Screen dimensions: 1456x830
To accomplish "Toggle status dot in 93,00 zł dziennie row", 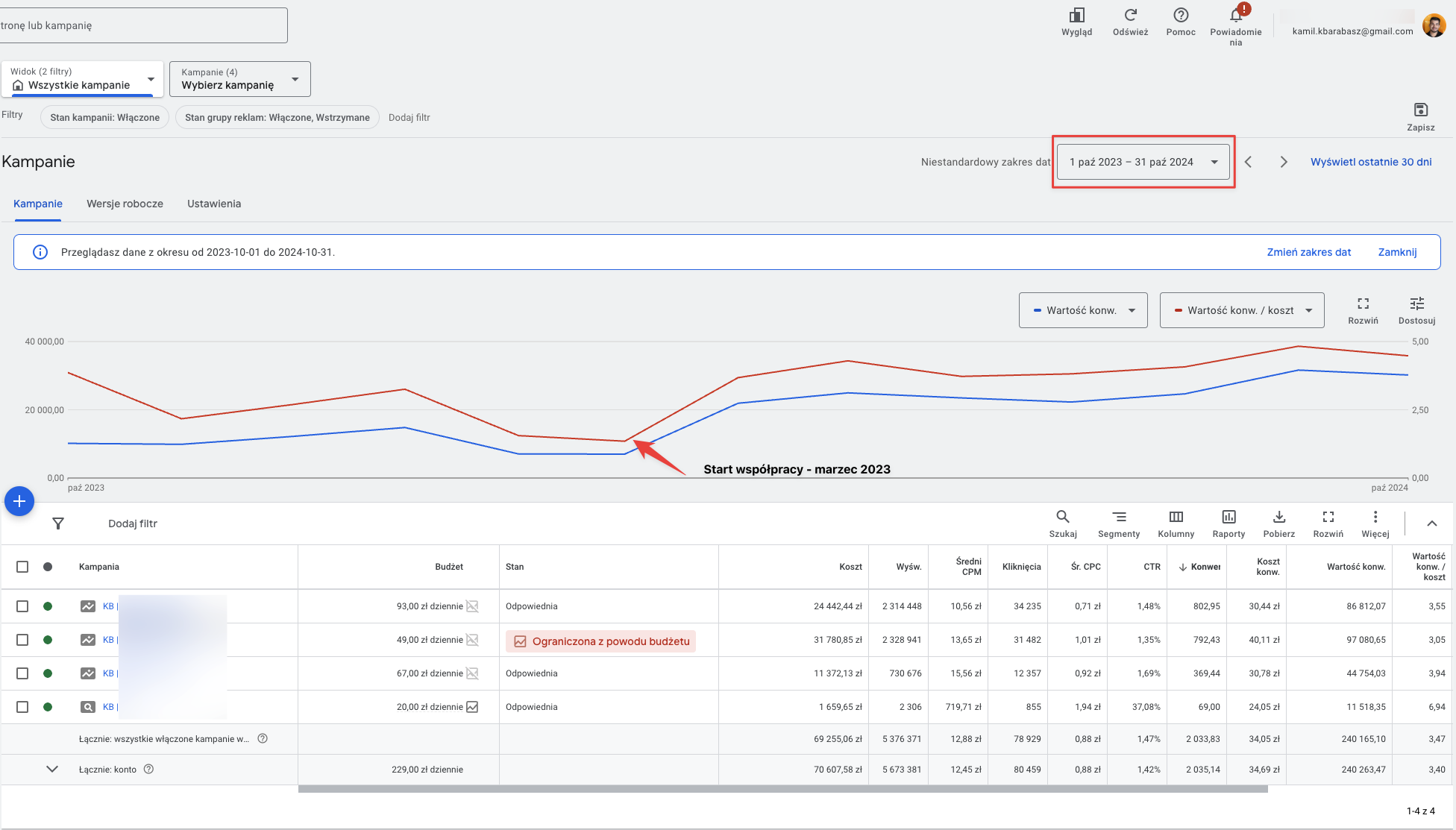I will point(48,606).
